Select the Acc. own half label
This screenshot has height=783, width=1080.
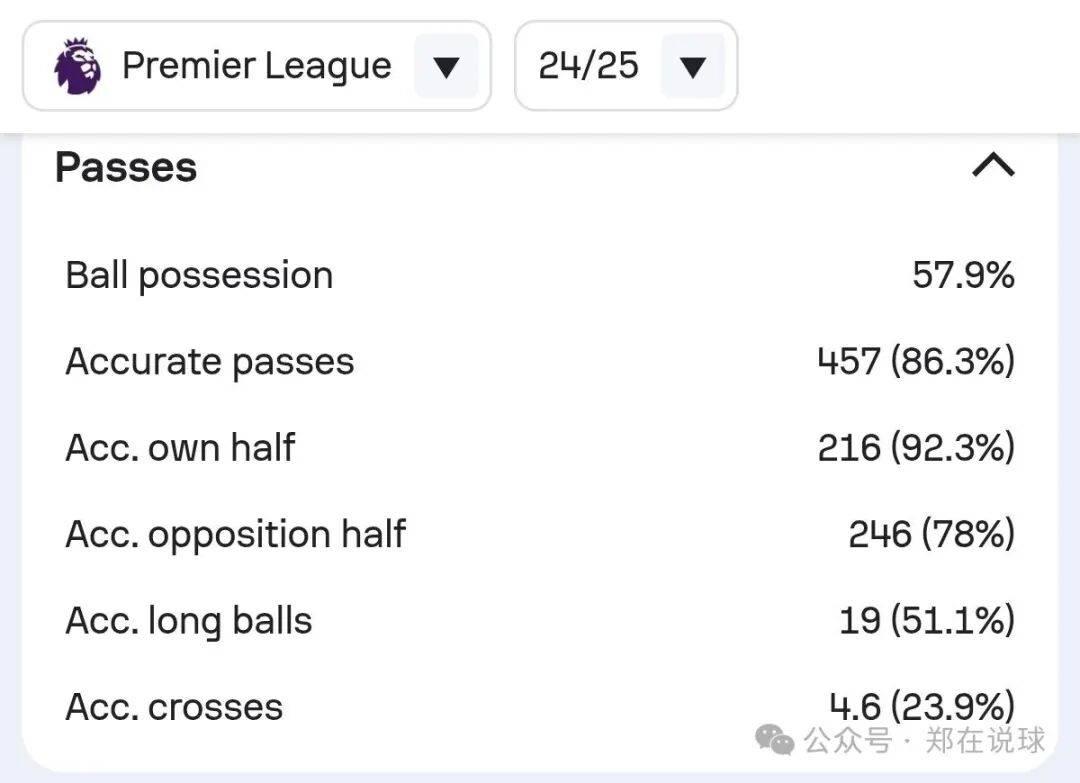[x=180, y=447]
